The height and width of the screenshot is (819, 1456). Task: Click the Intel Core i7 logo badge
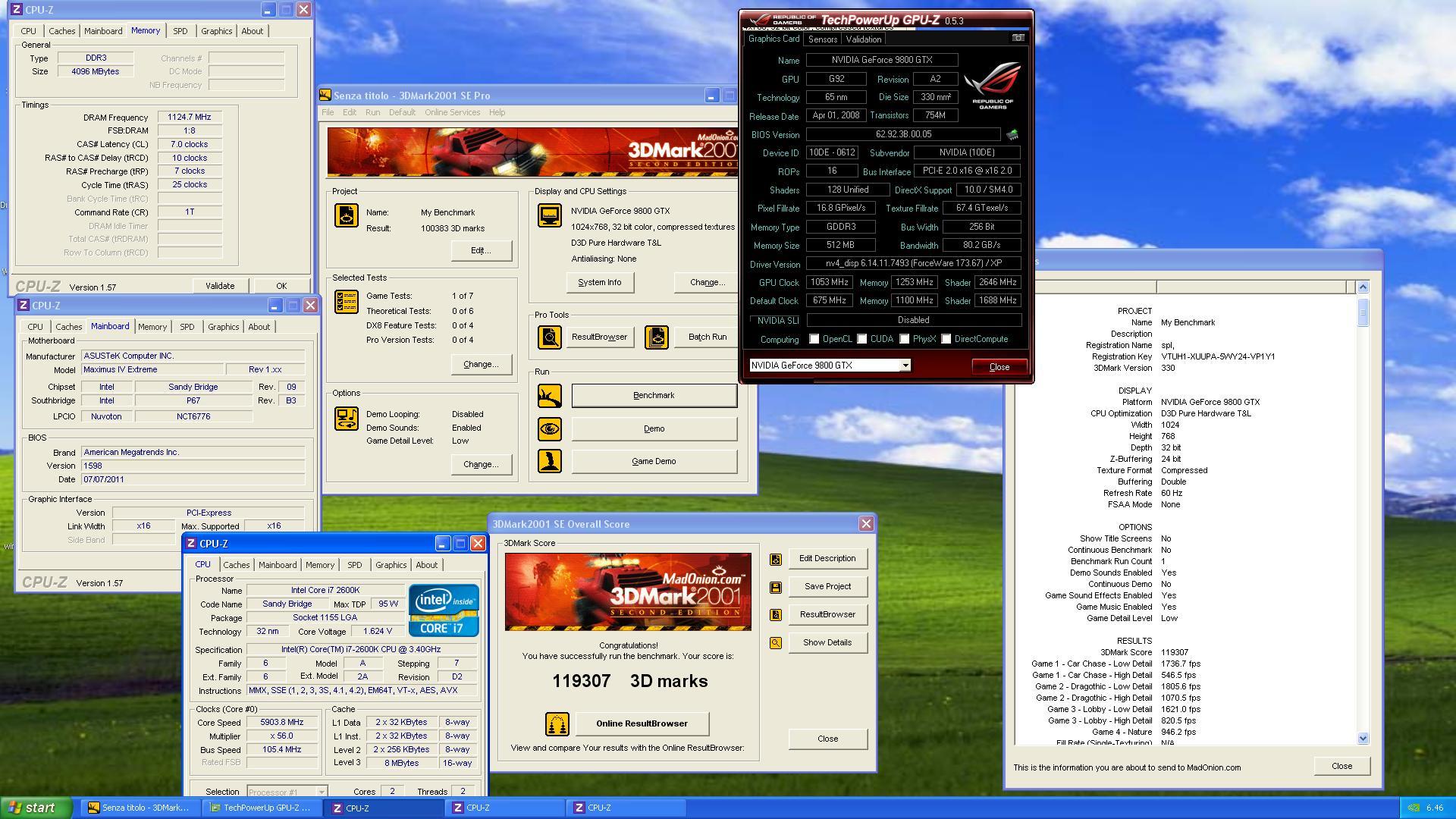pos(444,610)
